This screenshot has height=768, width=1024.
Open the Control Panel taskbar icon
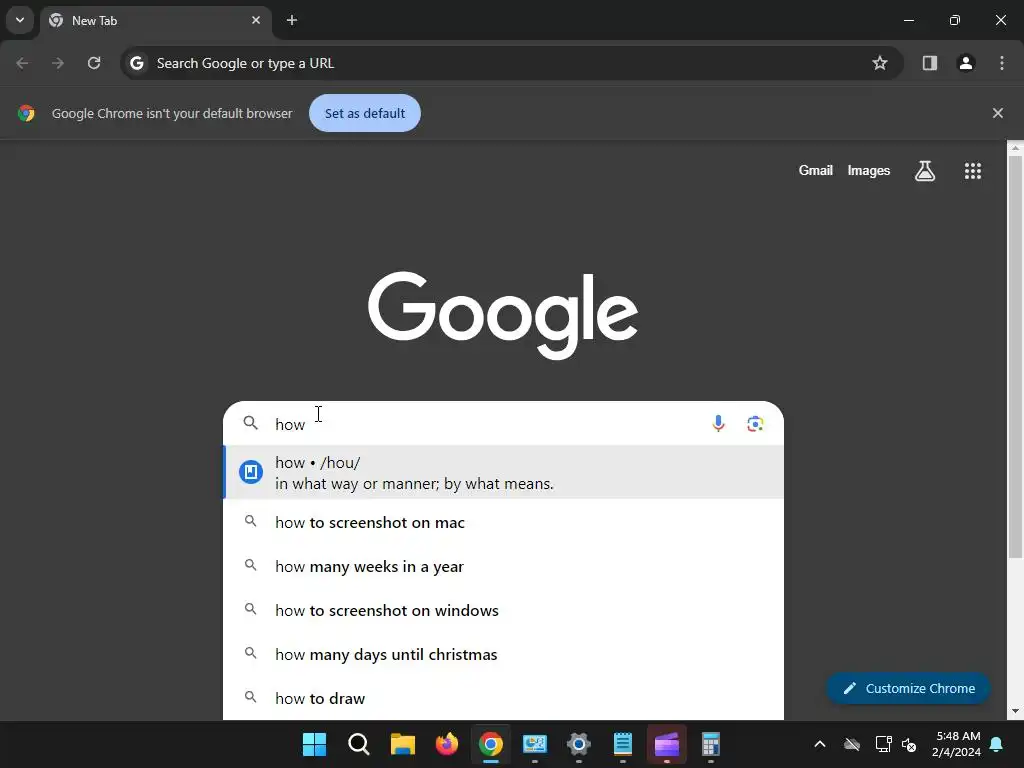click(534, 744)
